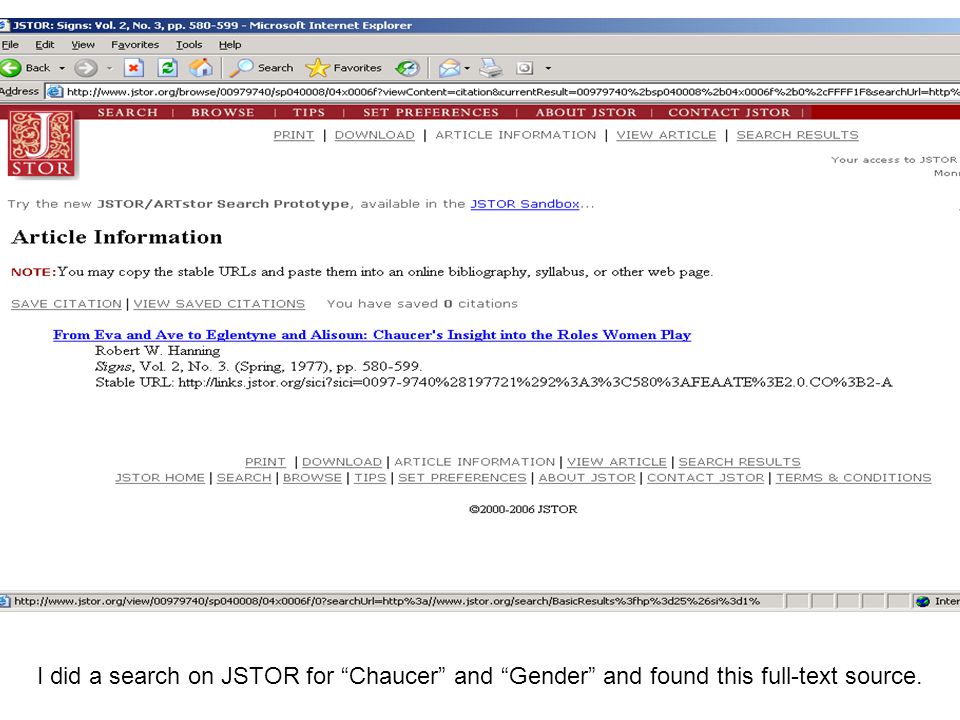Click the Print printer icon
Screen dimensions: 960x720
pyautogui.click(x=490, y=68)
